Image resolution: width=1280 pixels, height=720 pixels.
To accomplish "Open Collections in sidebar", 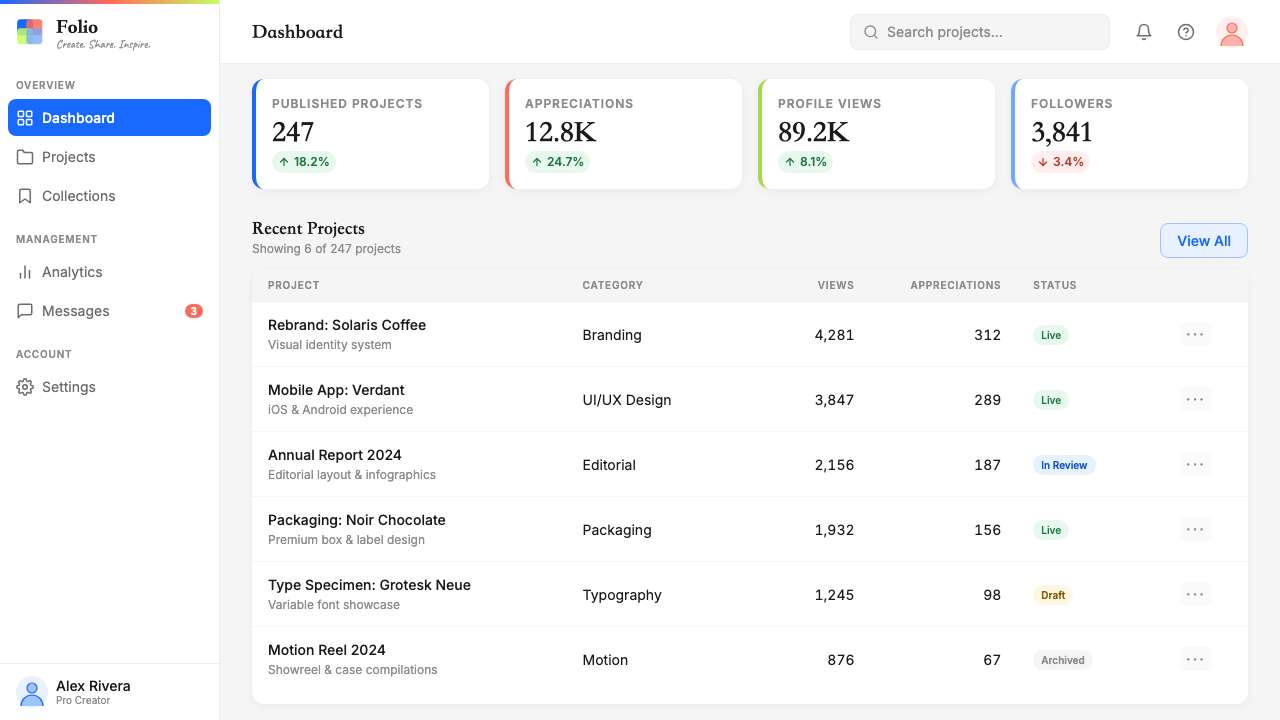I will [x=109, y=196].
